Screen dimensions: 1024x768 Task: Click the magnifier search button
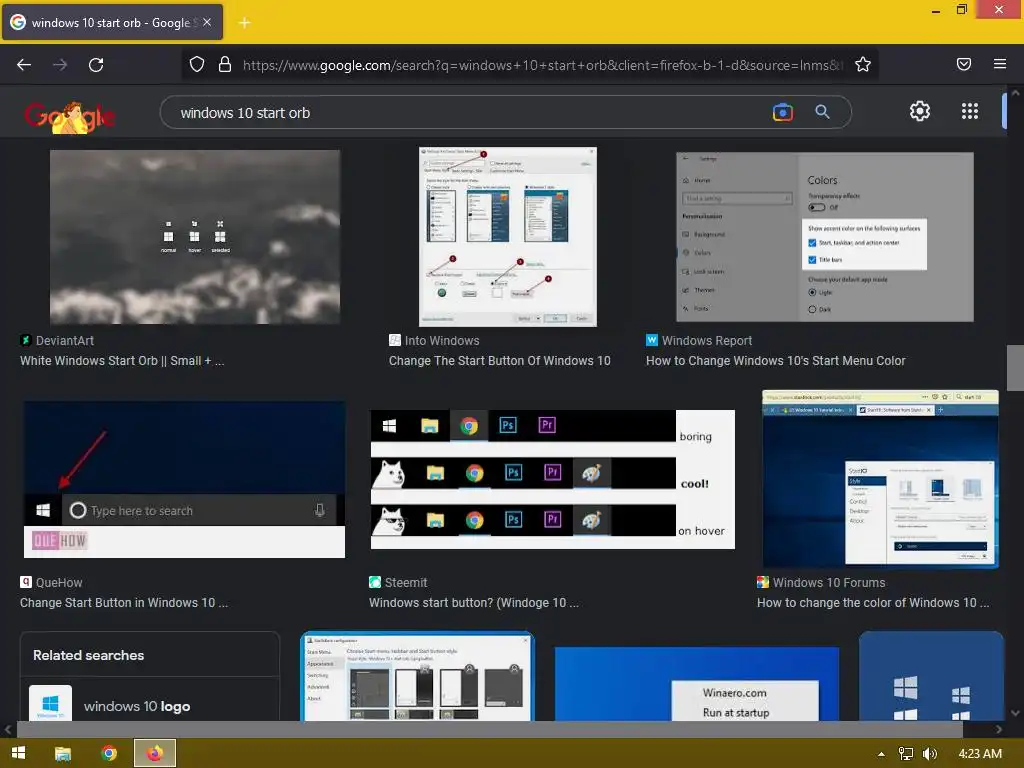pyautogui.click(x=822, y=112)
